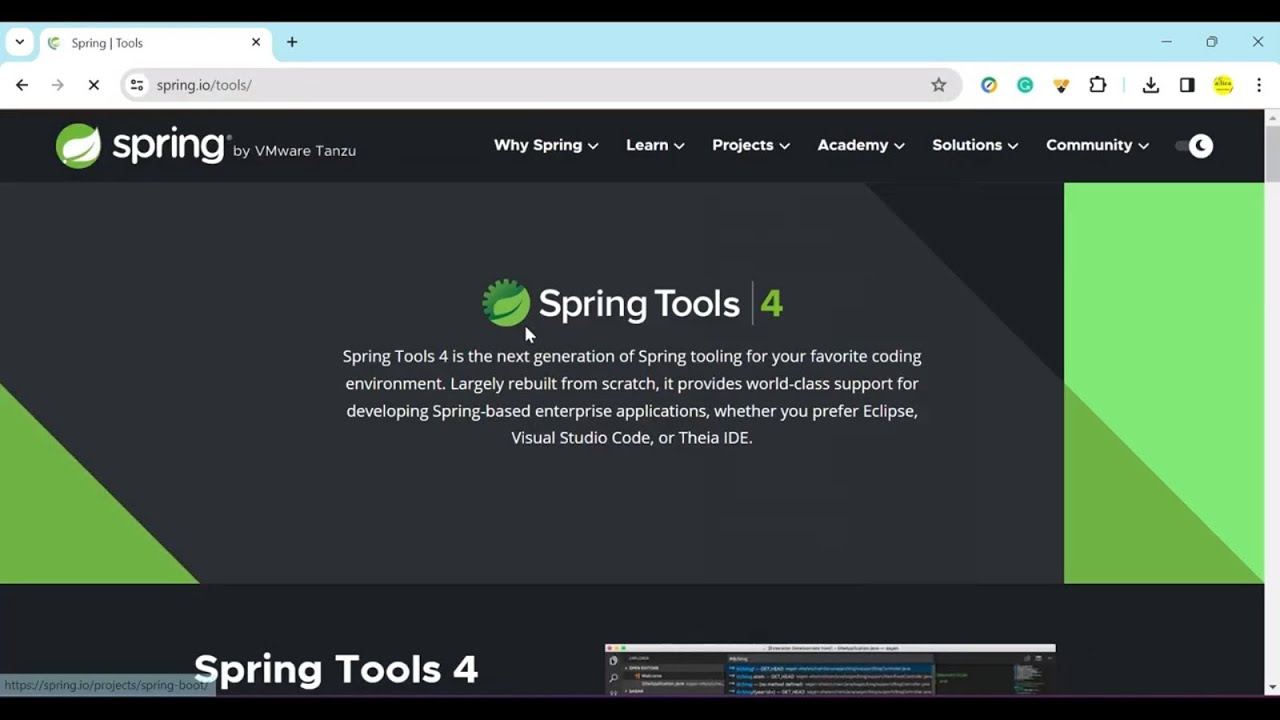Click the spring.io/tools/ address bar
This screenshot has width=1280, height=720.
click(540, 85)
